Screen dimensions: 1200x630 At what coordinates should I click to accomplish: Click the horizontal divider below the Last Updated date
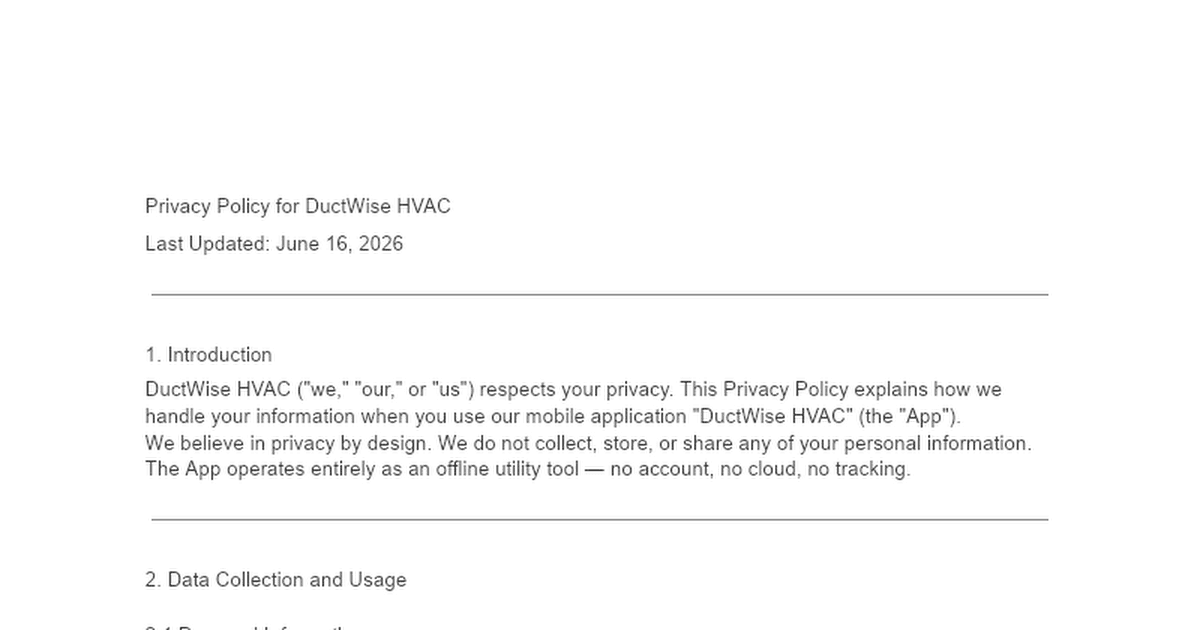click(600, 294)
